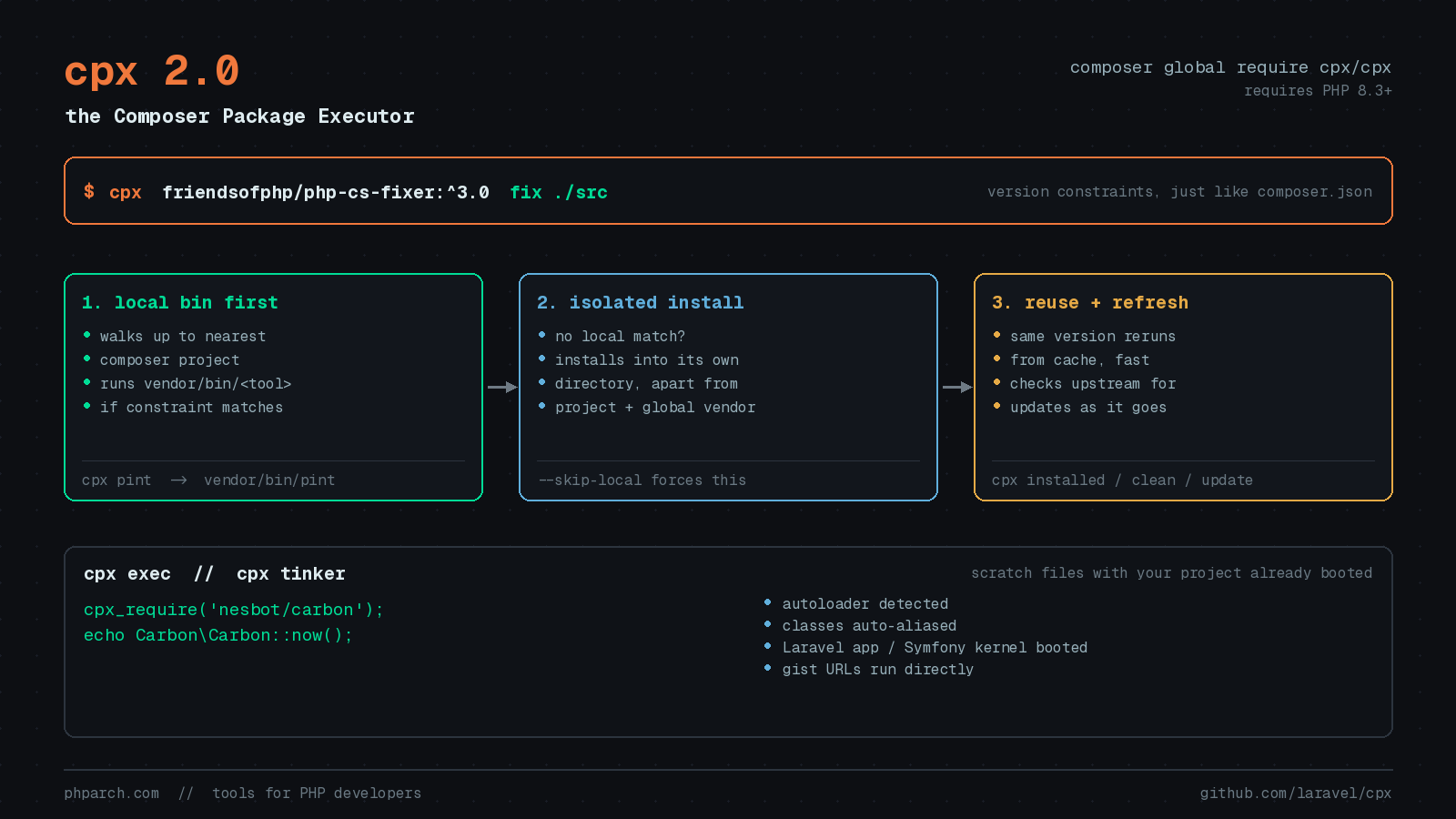Click the 'cpx exec' heading text
The image size is (1456, 819).
(x=127, y=574)
